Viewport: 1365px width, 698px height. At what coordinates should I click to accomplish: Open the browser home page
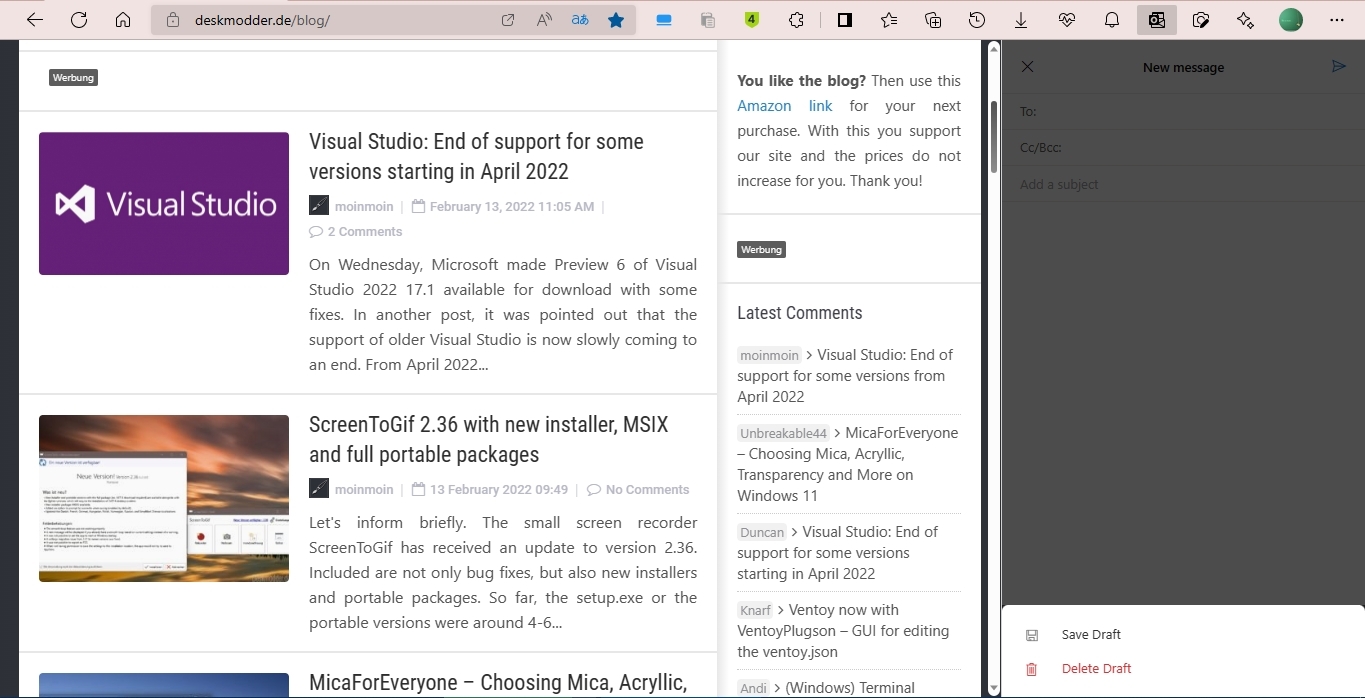(123, 20)
